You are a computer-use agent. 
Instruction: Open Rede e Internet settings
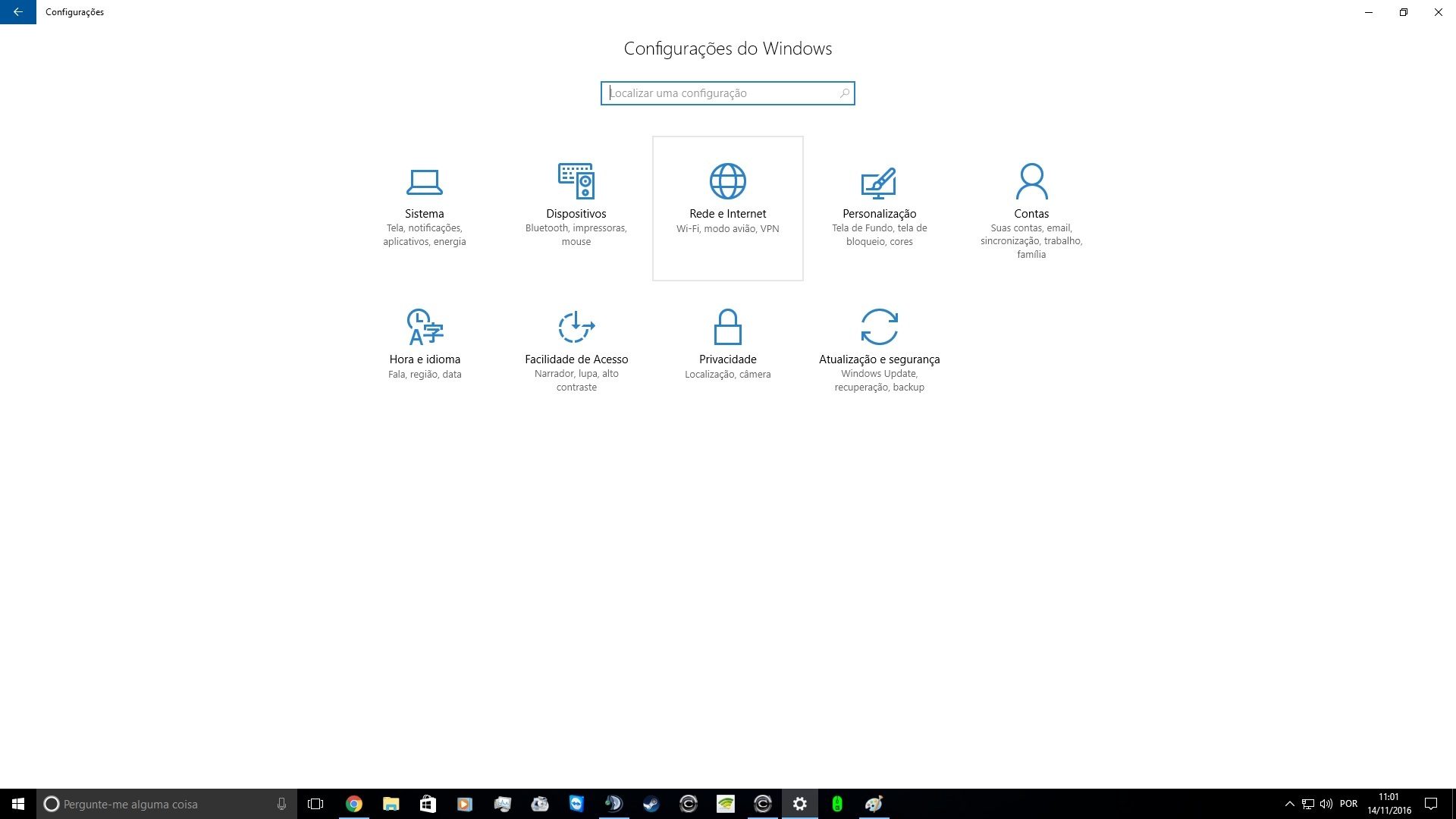coord(728,208)
